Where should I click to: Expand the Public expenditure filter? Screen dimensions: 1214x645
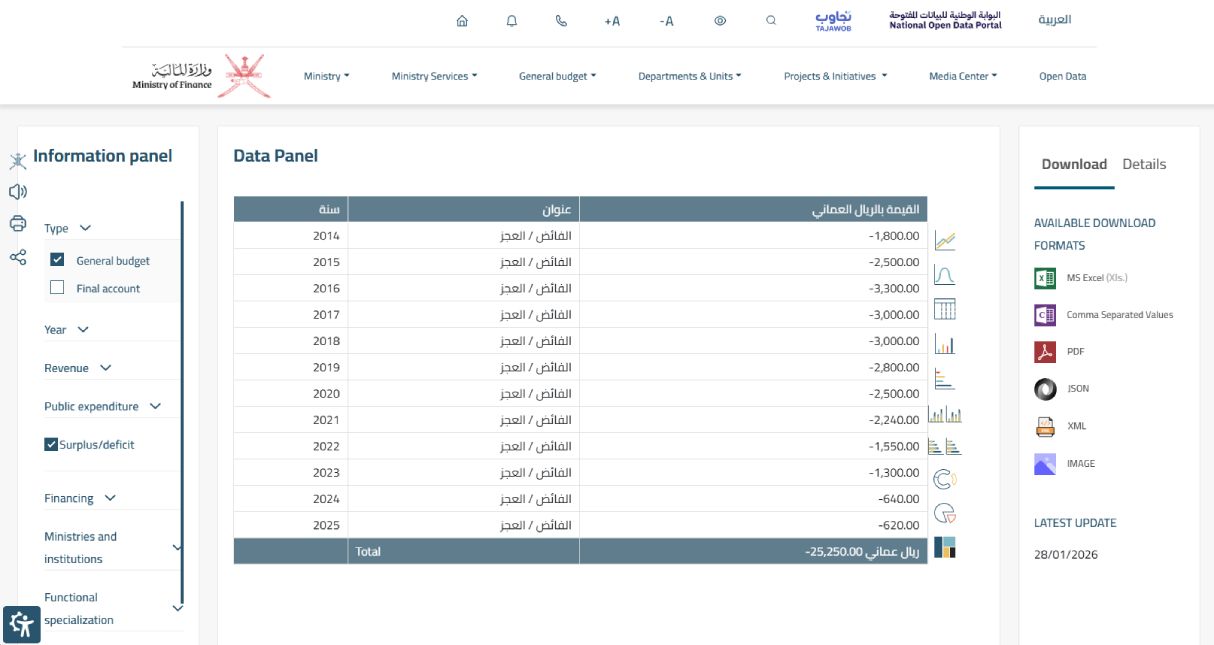coord(103,406)
